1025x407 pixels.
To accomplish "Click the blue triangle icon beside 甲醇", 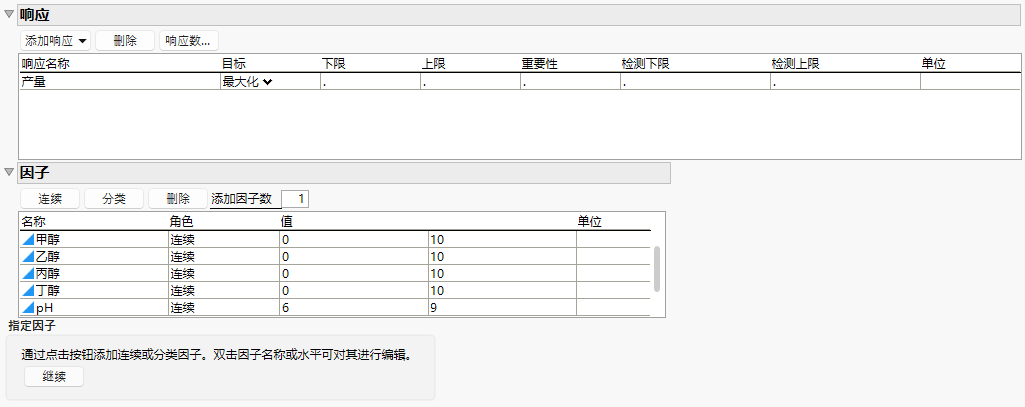I will click(28, 239).
